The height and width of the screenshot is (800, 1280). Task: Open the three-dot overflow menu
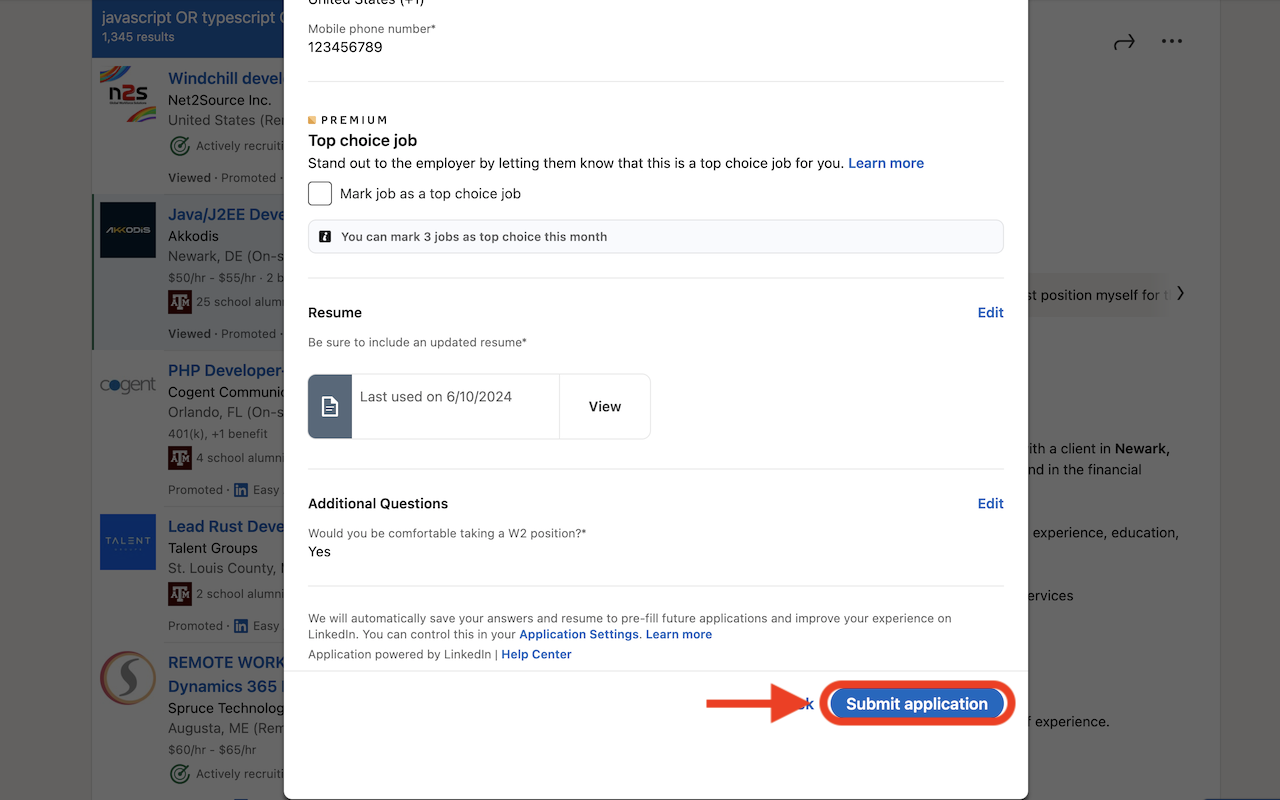pos(1171,40)
